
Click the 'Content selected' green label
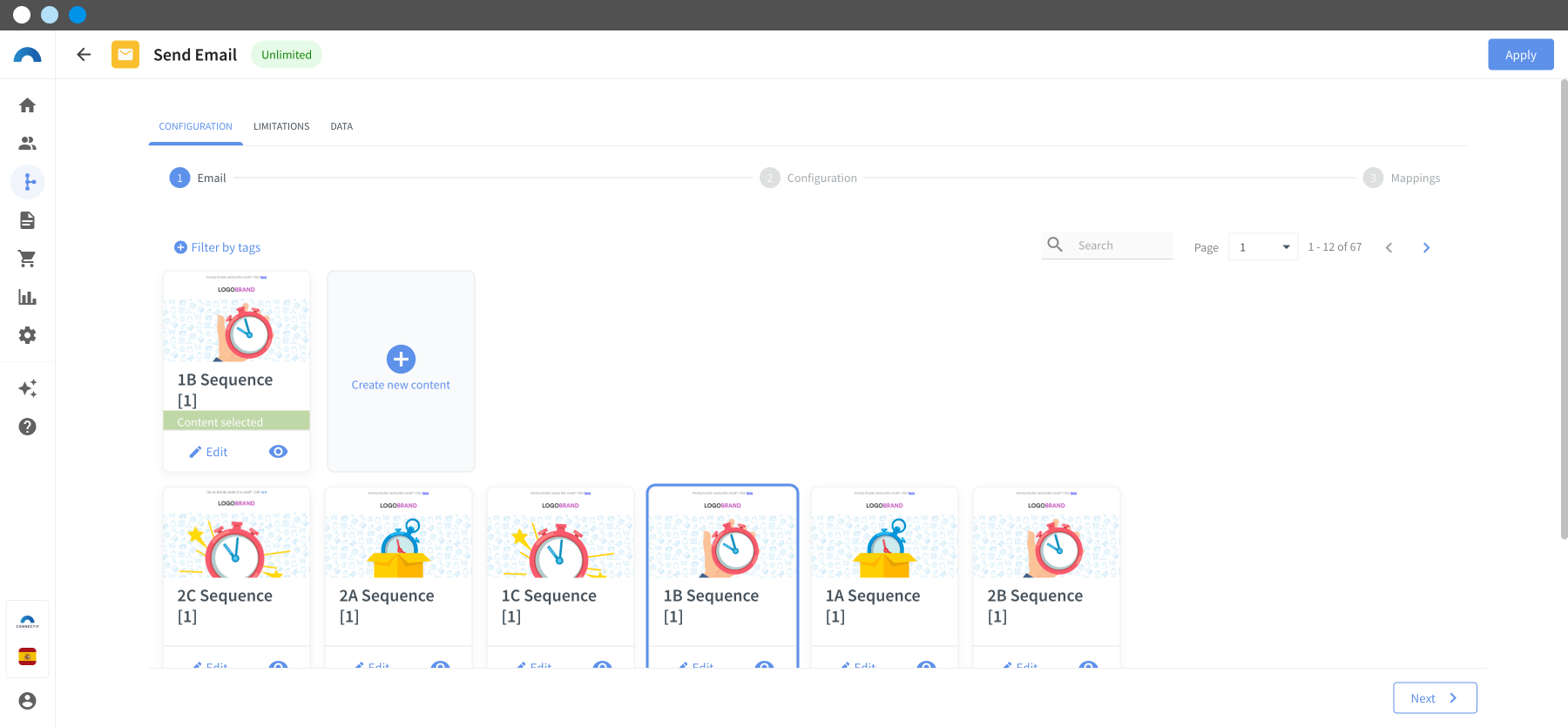236,421
